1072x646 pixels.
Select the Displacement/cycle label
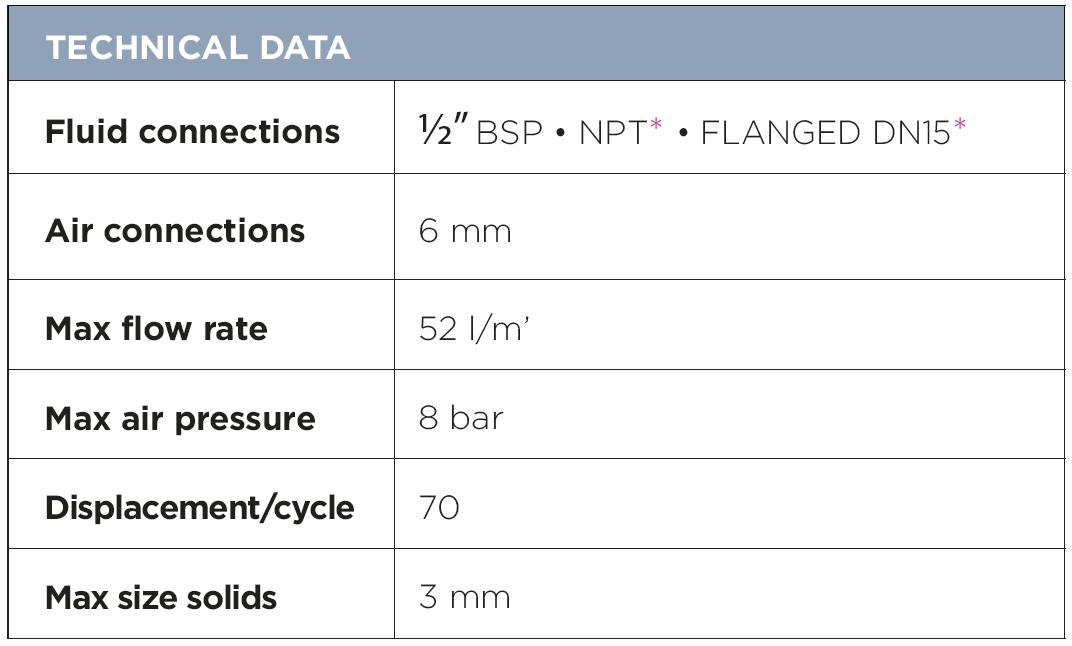(200, 508)
